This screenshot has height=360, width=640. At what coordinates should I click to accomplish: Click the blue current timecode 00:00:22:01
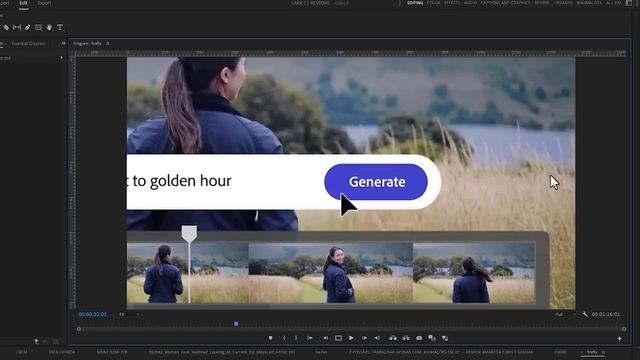click(93, 314)
